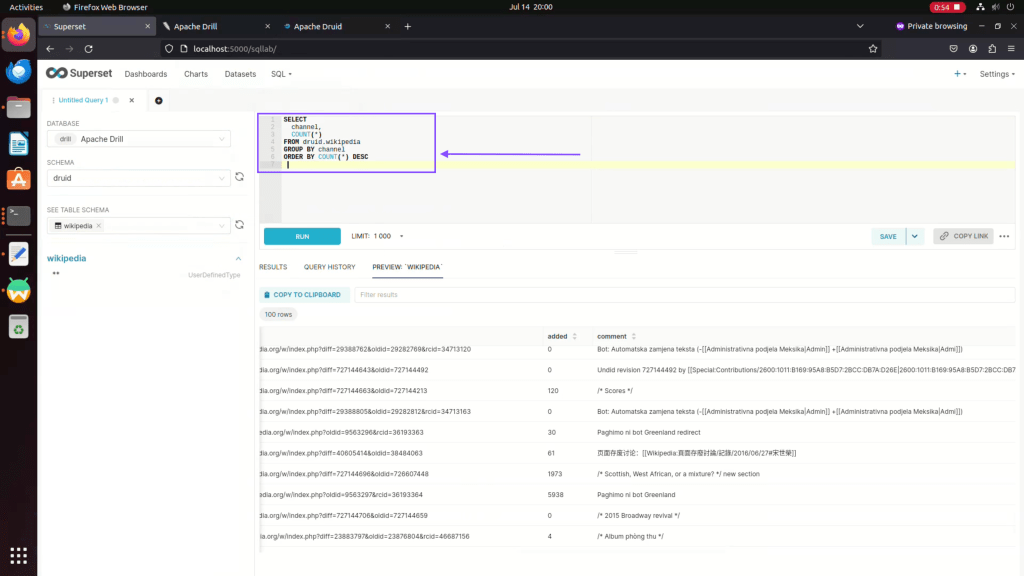Open the Database dropdown showing Apache Drill
Image resolution: width=1024 pixels, height=576 pixels.
click(x=138, y=139)
